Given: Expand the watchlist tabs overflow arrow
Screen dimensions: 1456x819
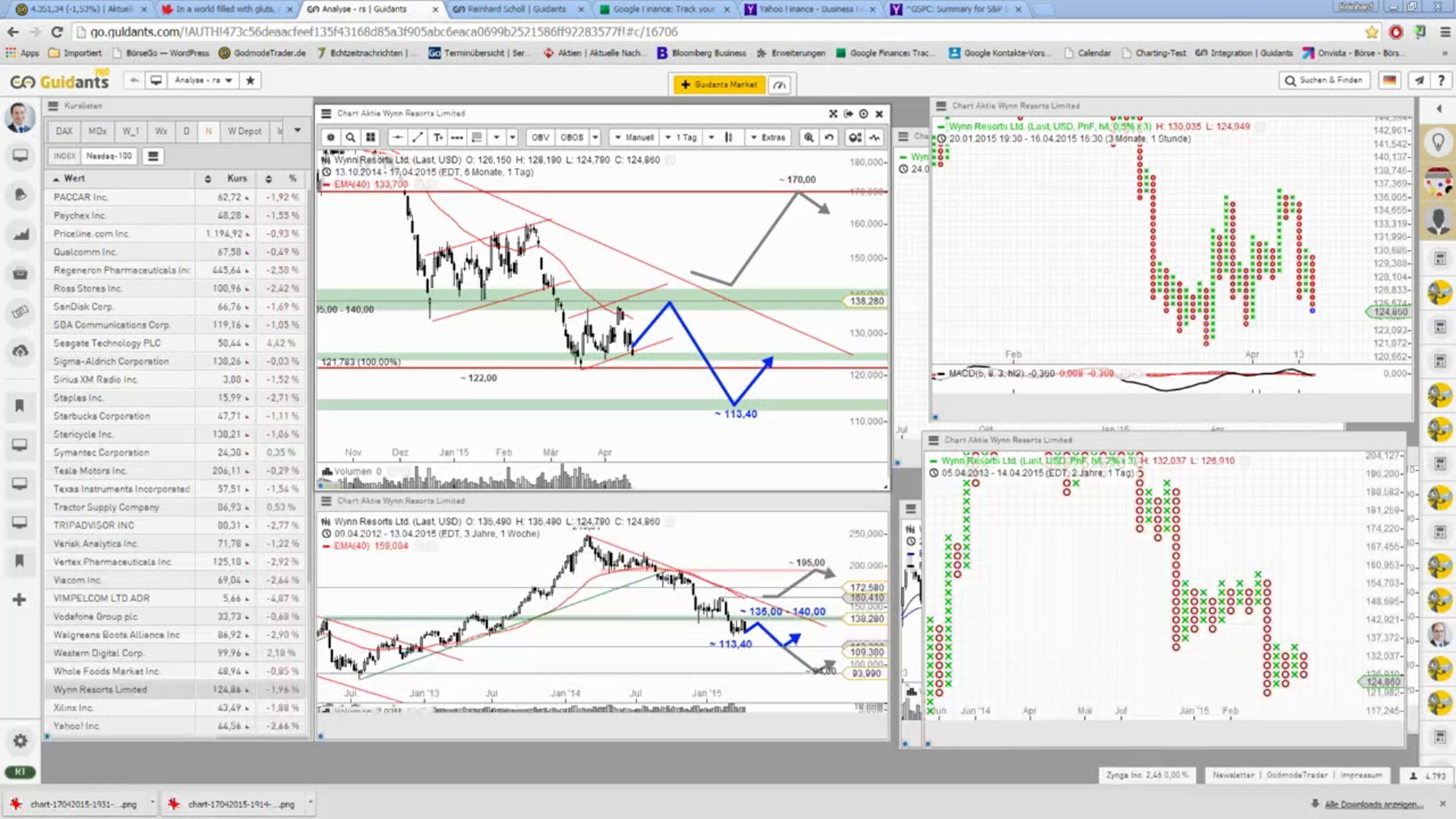Looking at the screenshot, I should click(297, 131).
